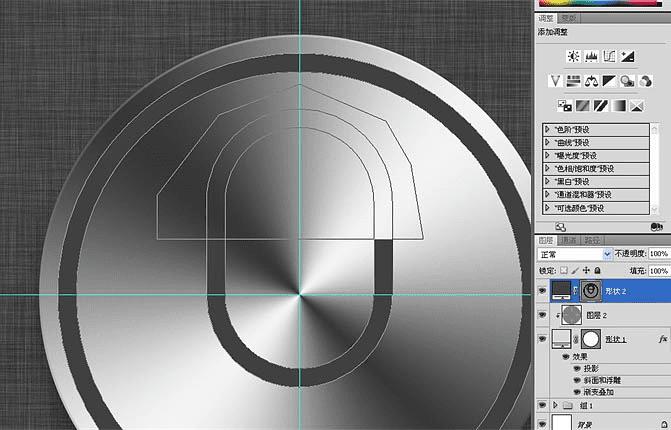Add a Selective Color adjustment
Image resolution: width=671 pixels, height=430 pixels.
636,106
